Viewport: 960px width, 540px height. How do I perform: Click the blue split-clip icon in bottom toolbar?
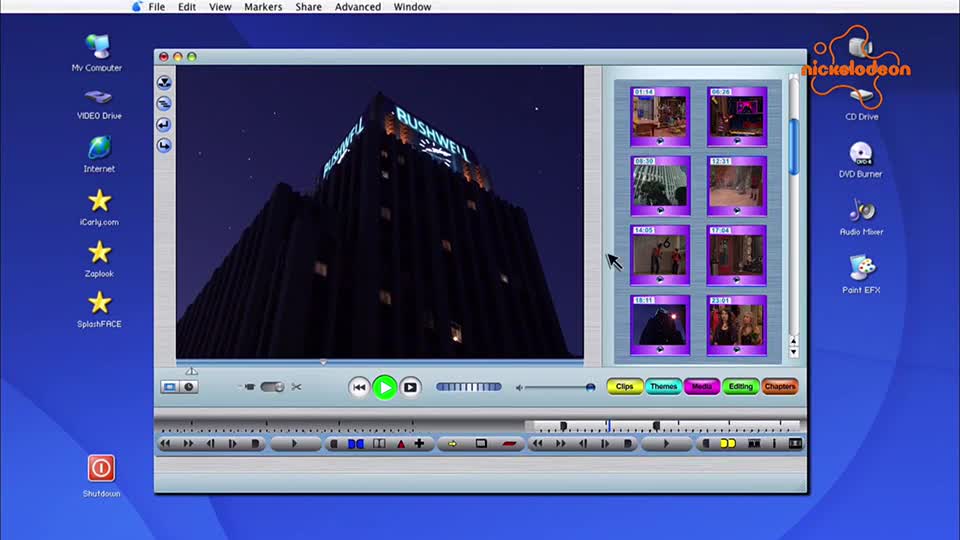(356, 444)
